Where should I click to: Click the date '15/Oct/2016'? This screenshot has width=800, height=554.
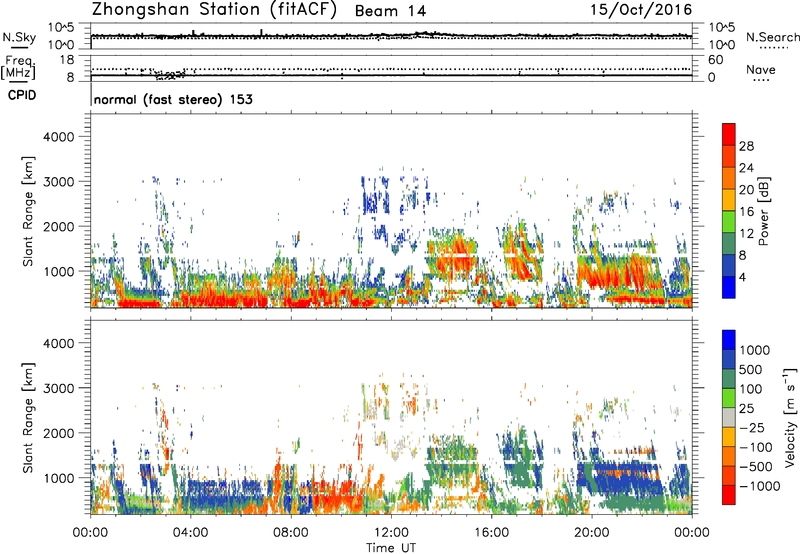pos(641,10)
